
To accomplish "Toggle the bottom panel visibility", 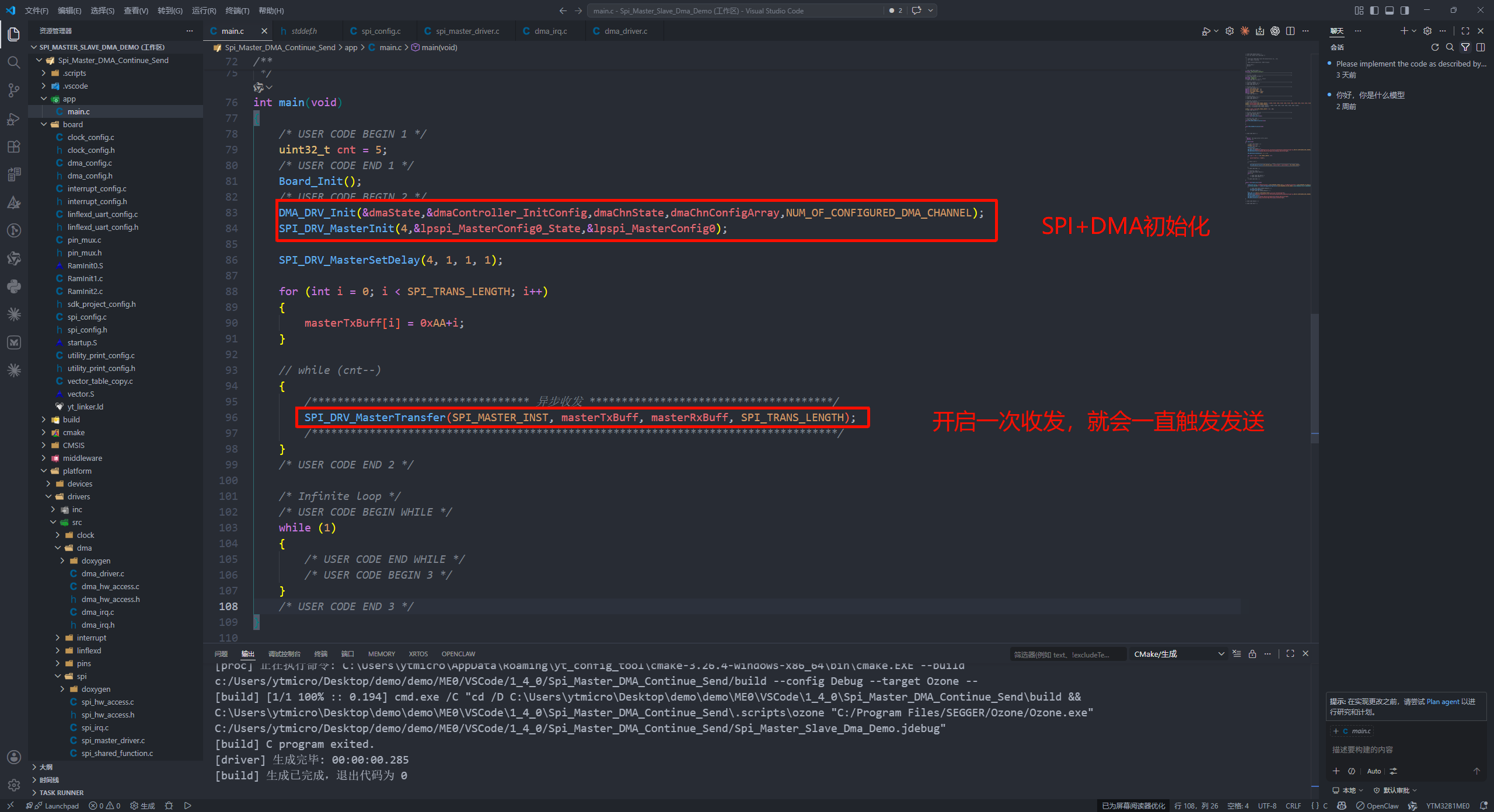I will pos(1390,10).
